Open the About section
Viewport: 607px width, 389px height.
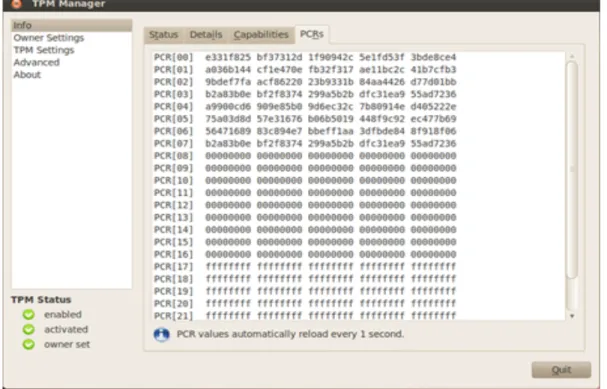coord(27,75)
